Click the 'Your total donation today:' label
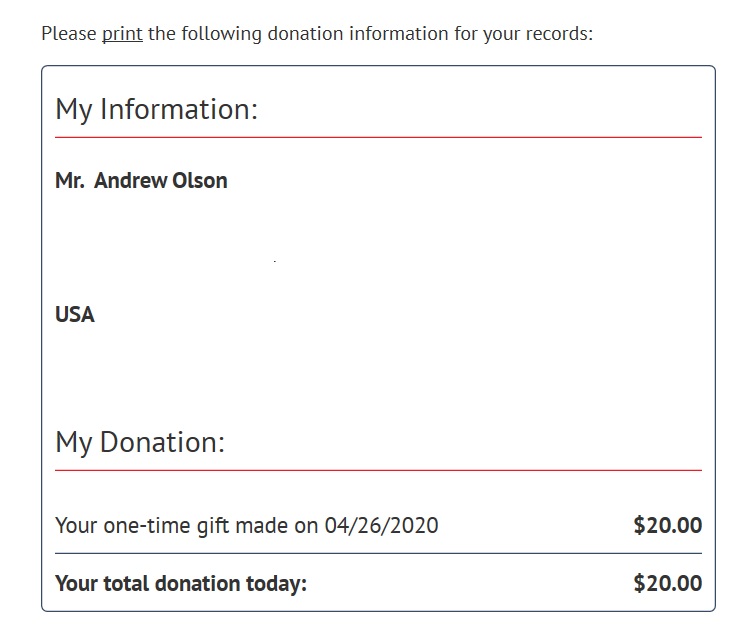This screenshot has width=740, height=633. pos(181,583)
